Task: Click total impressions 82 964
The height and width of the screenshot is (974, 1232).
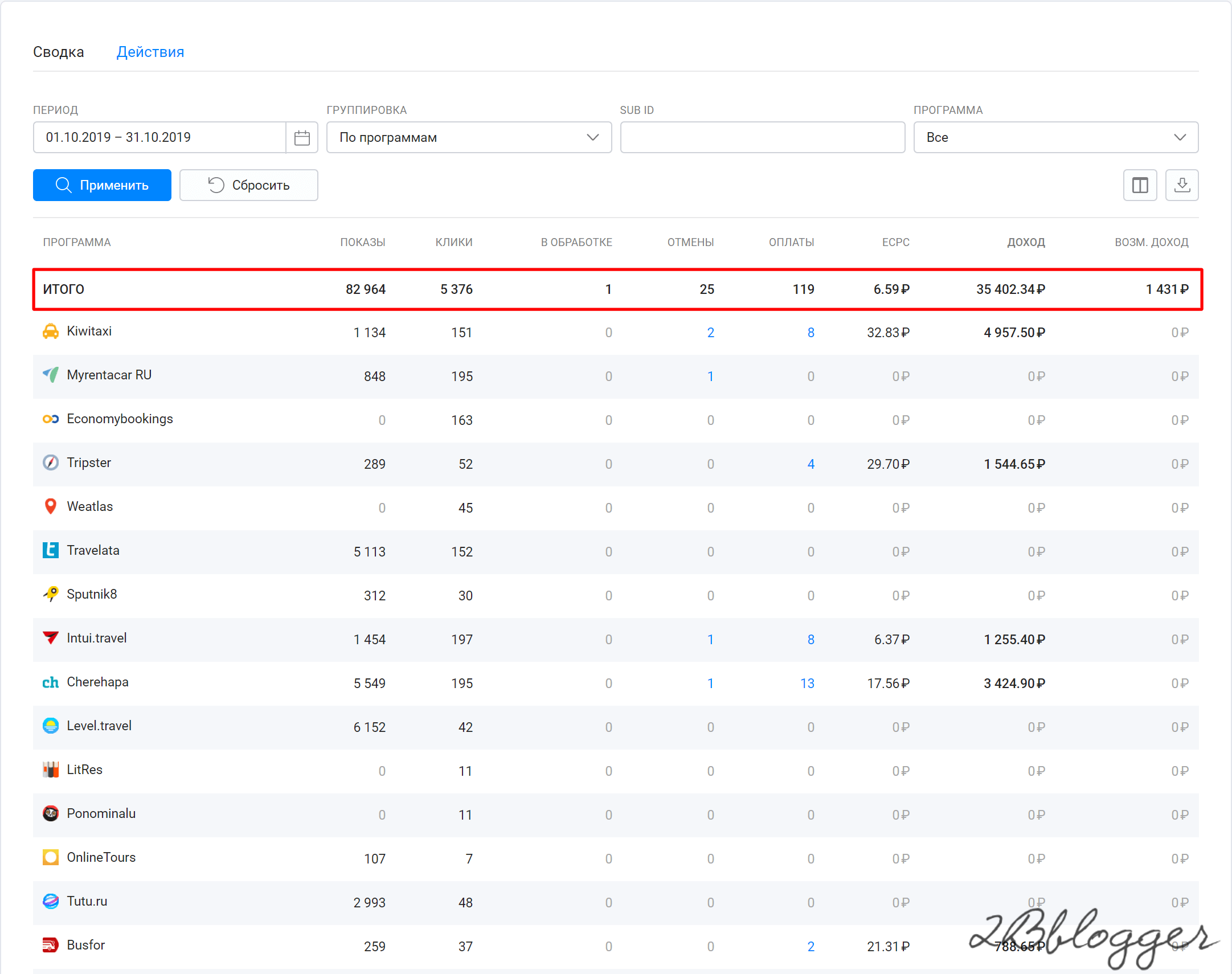Action: tap(366, 290)
